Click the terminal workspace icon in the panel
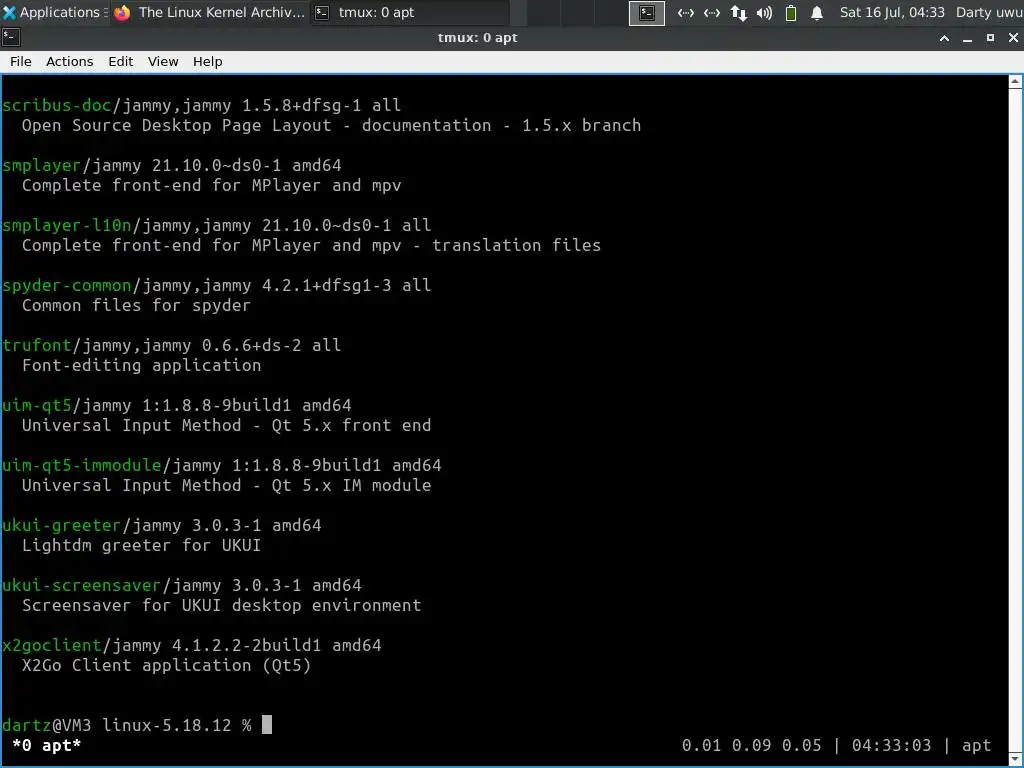This screenshot has height=768, width=1024. point(647,13)
